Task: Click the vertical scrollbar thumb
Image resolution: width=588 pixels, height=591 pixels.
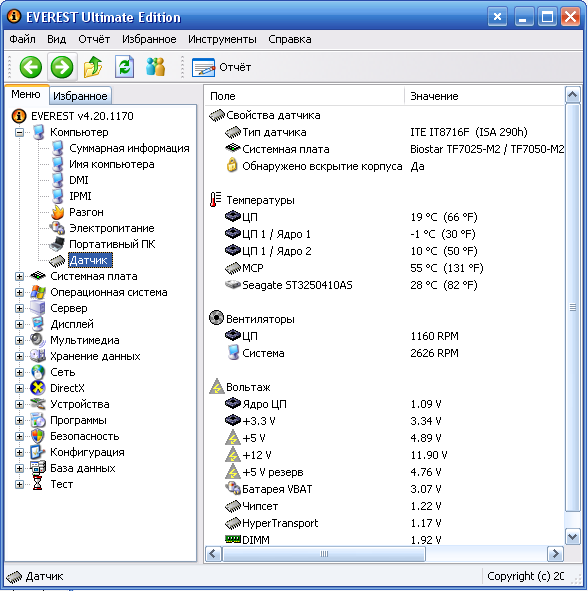Action: click(573, 308)
